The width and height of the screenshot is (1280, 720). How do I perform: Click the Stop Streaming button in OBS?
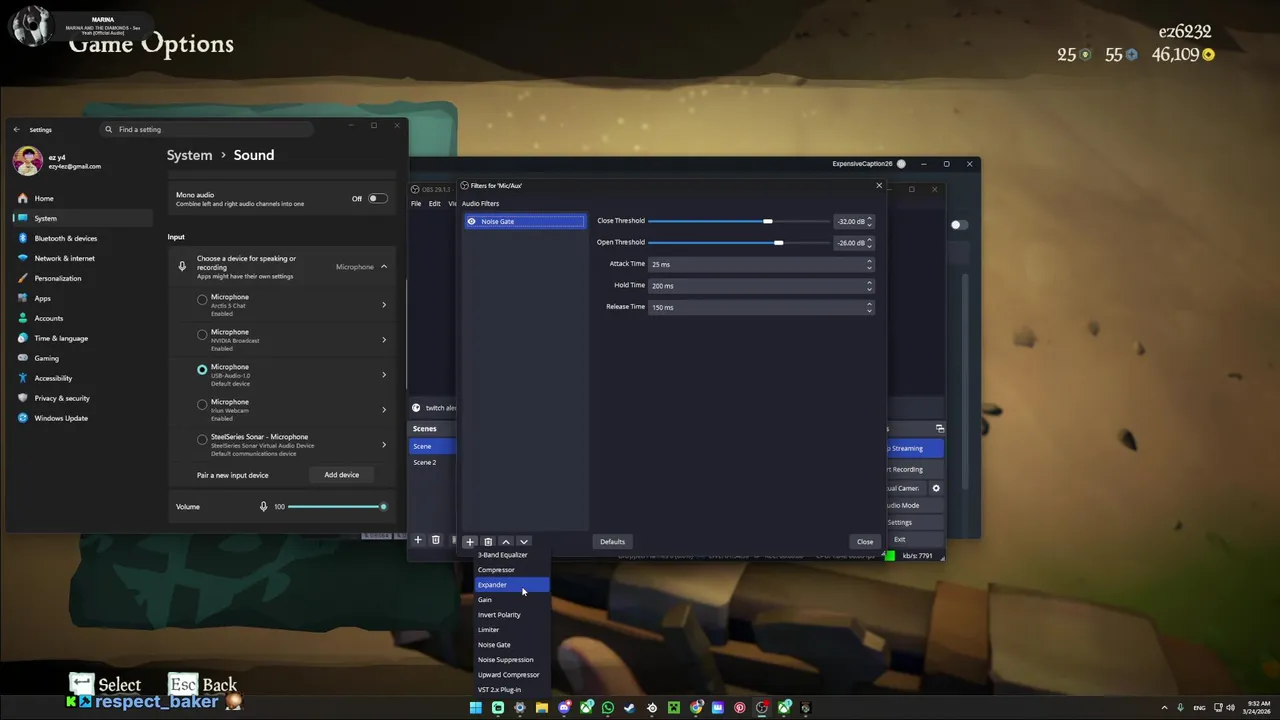click(913, 448)
